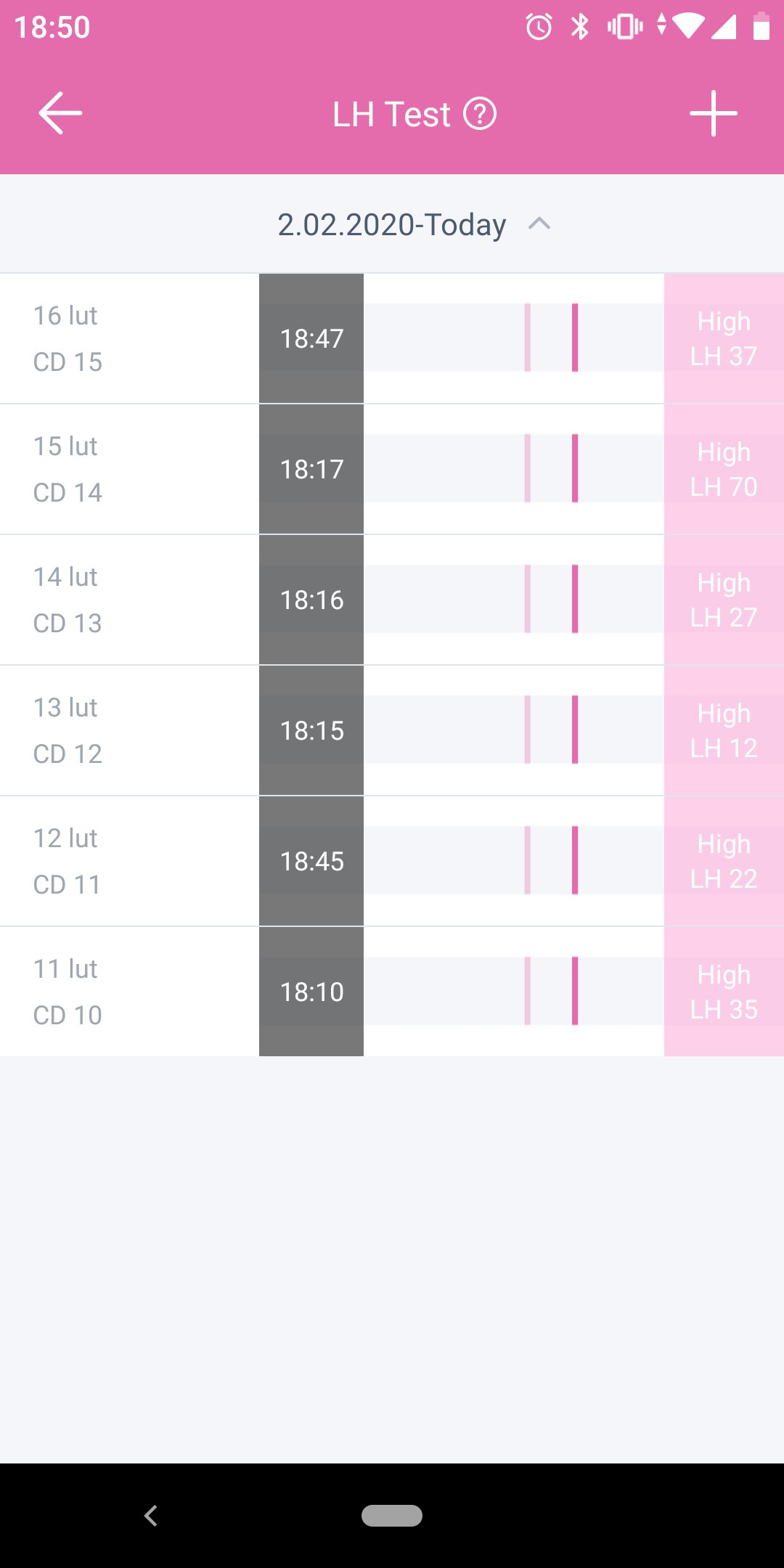Viewport: 784px width, 1568px height.
Task: View High LH 22 result
Action: coord(724,861)
